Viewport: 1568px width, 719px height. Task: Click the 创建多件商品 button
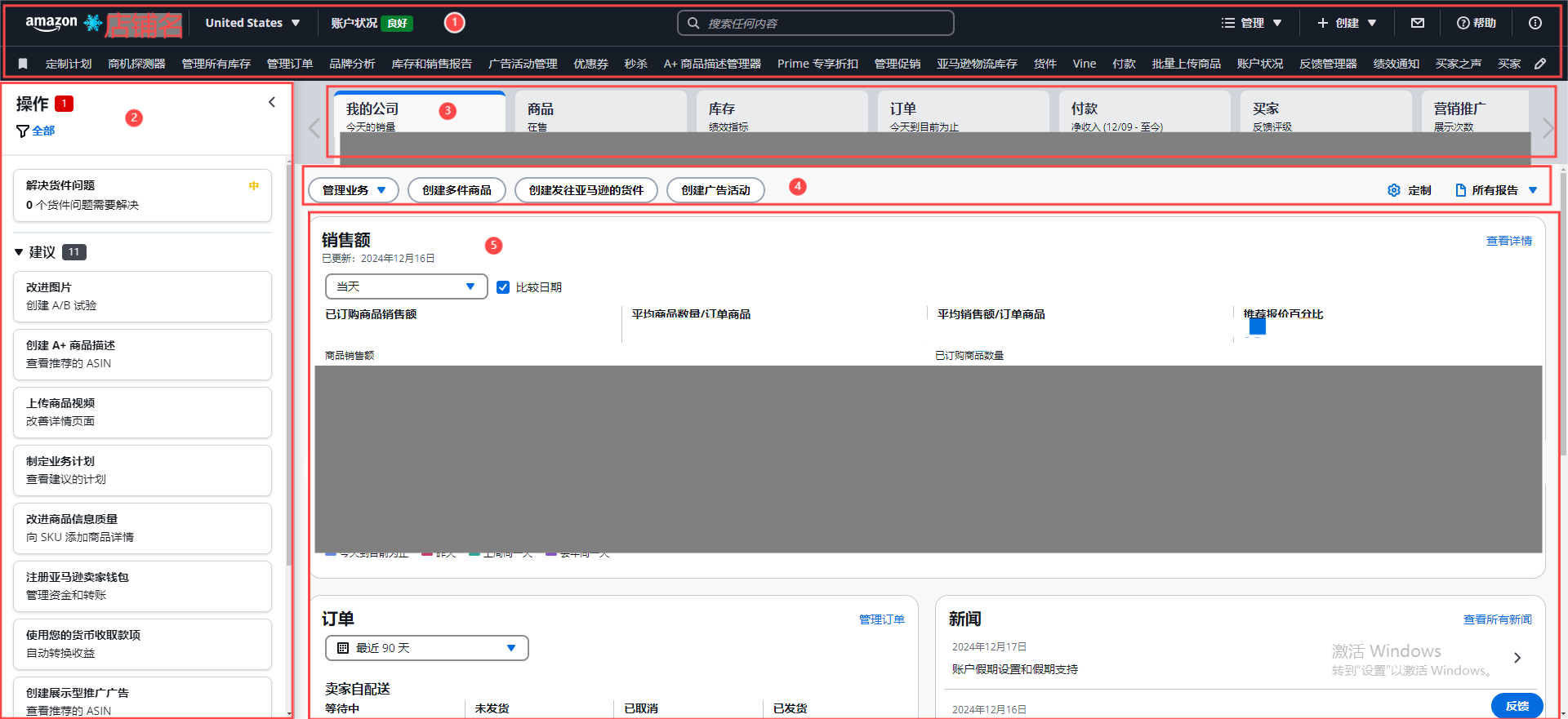point(457,190)
